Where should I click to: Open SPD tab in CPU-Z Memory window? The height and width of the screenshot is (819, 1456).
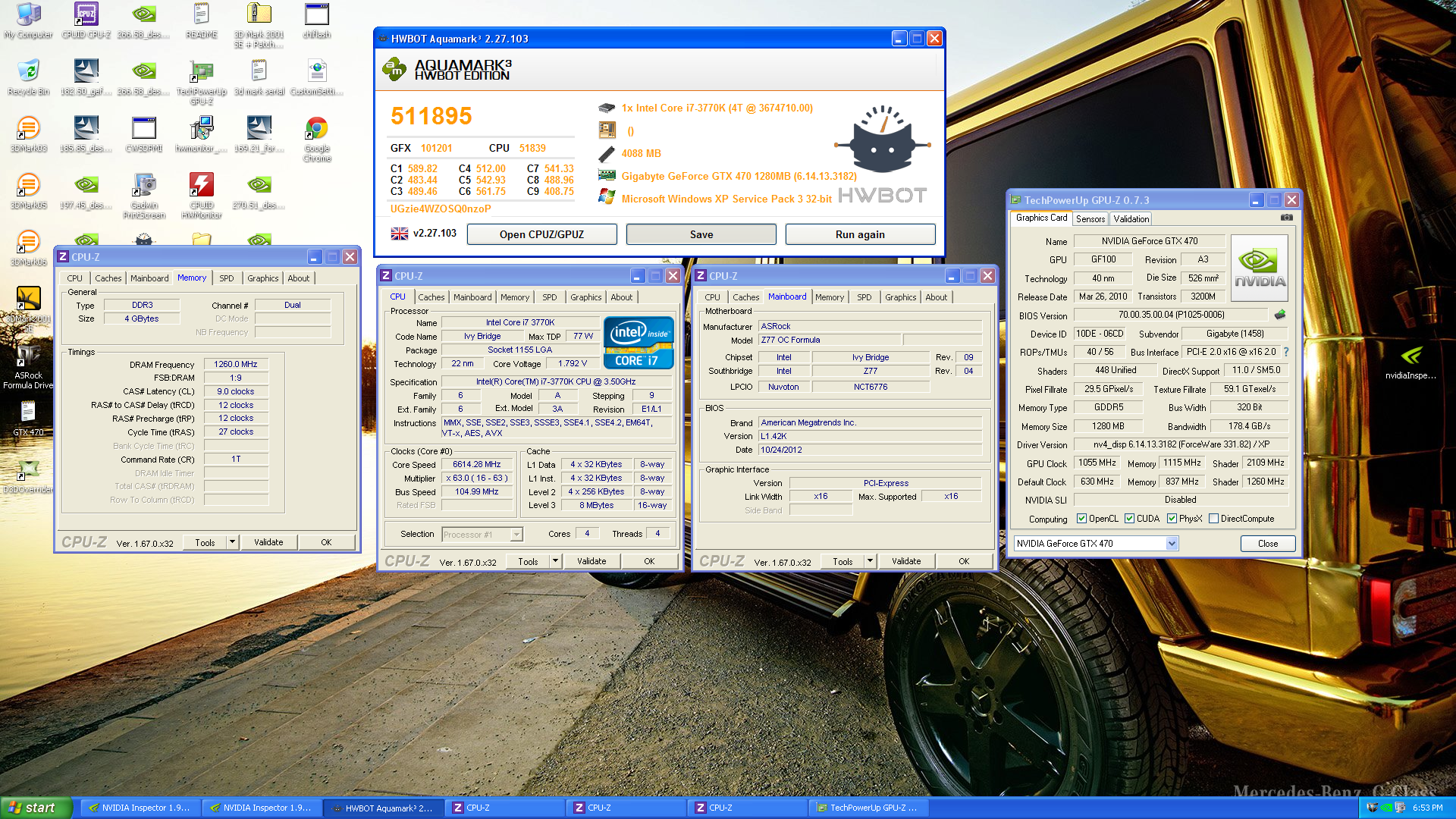pos(226,278)
